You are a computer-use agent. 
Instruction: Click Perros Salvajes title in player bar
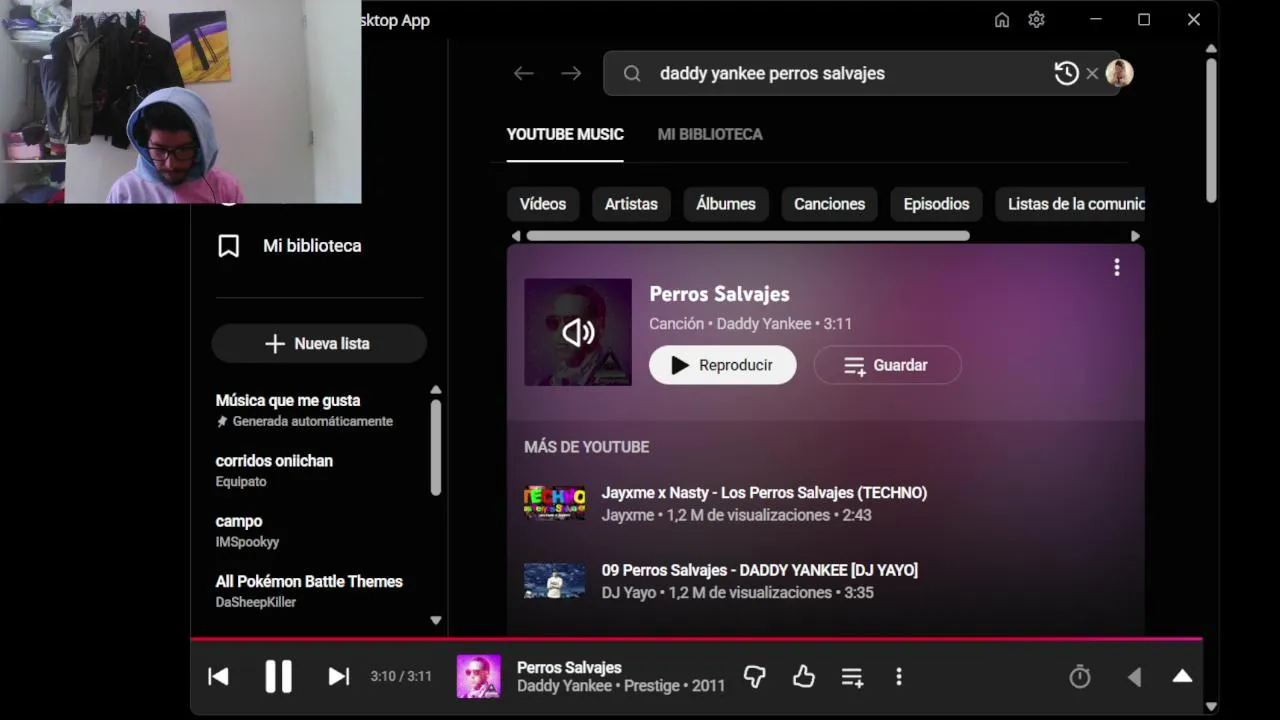coord(569,667)
